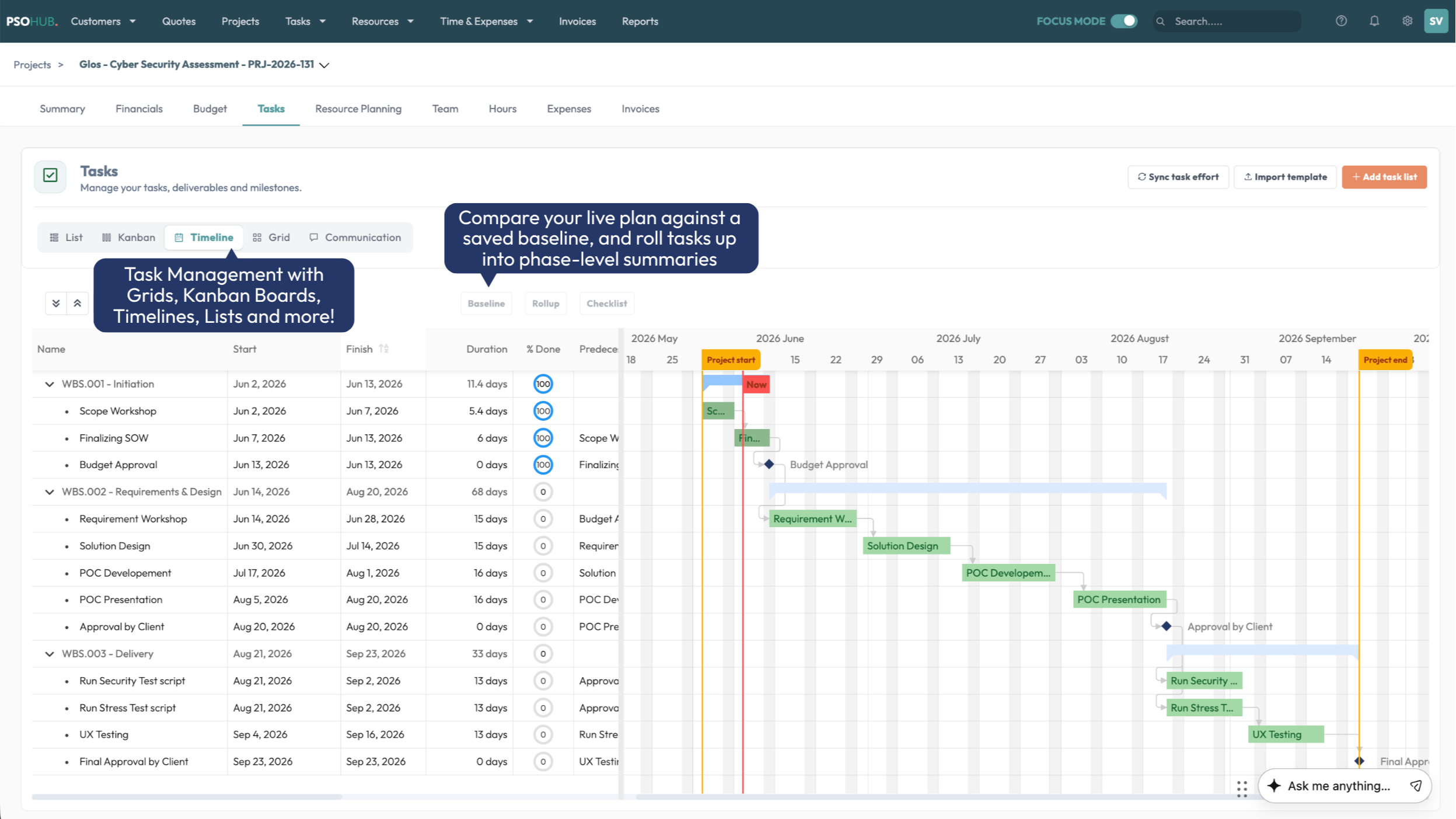Toggle Focus Mode switch
Screen dimensions: 1456x819
coord(1124,21)
